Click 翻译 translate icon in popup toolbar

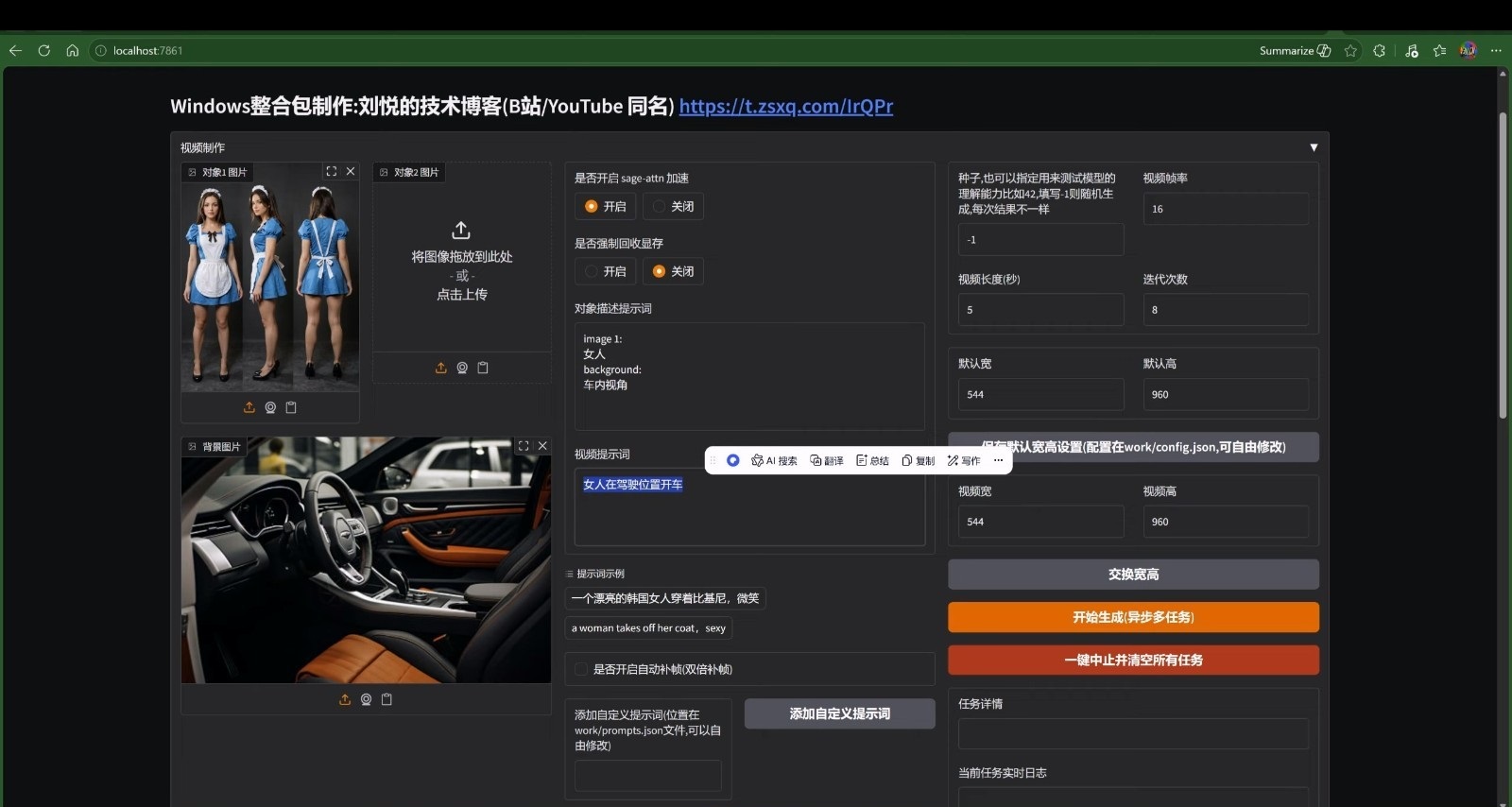[827, 460]
